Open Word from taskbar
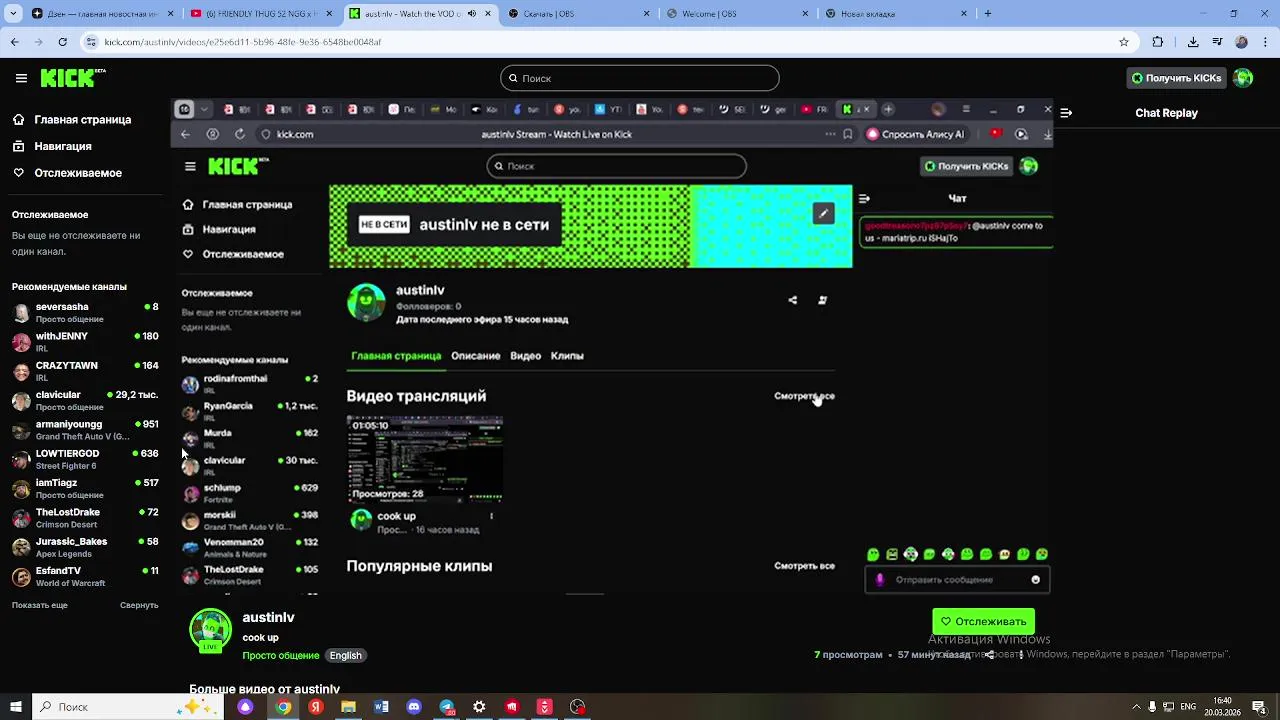This screenshot has width=1280, height=720. click(381, 707)
